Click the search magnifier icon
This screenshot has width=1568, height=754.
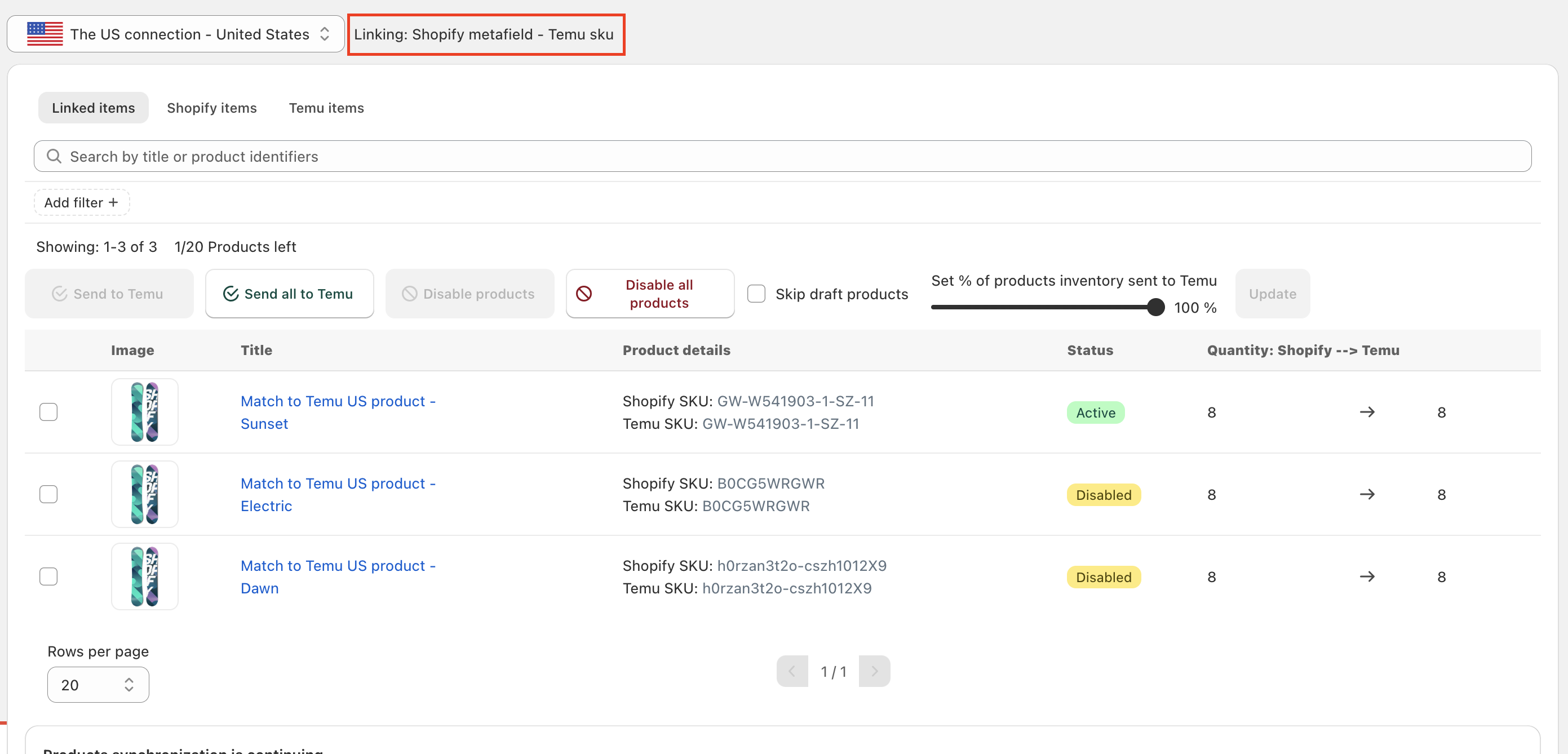click(54, 157)
